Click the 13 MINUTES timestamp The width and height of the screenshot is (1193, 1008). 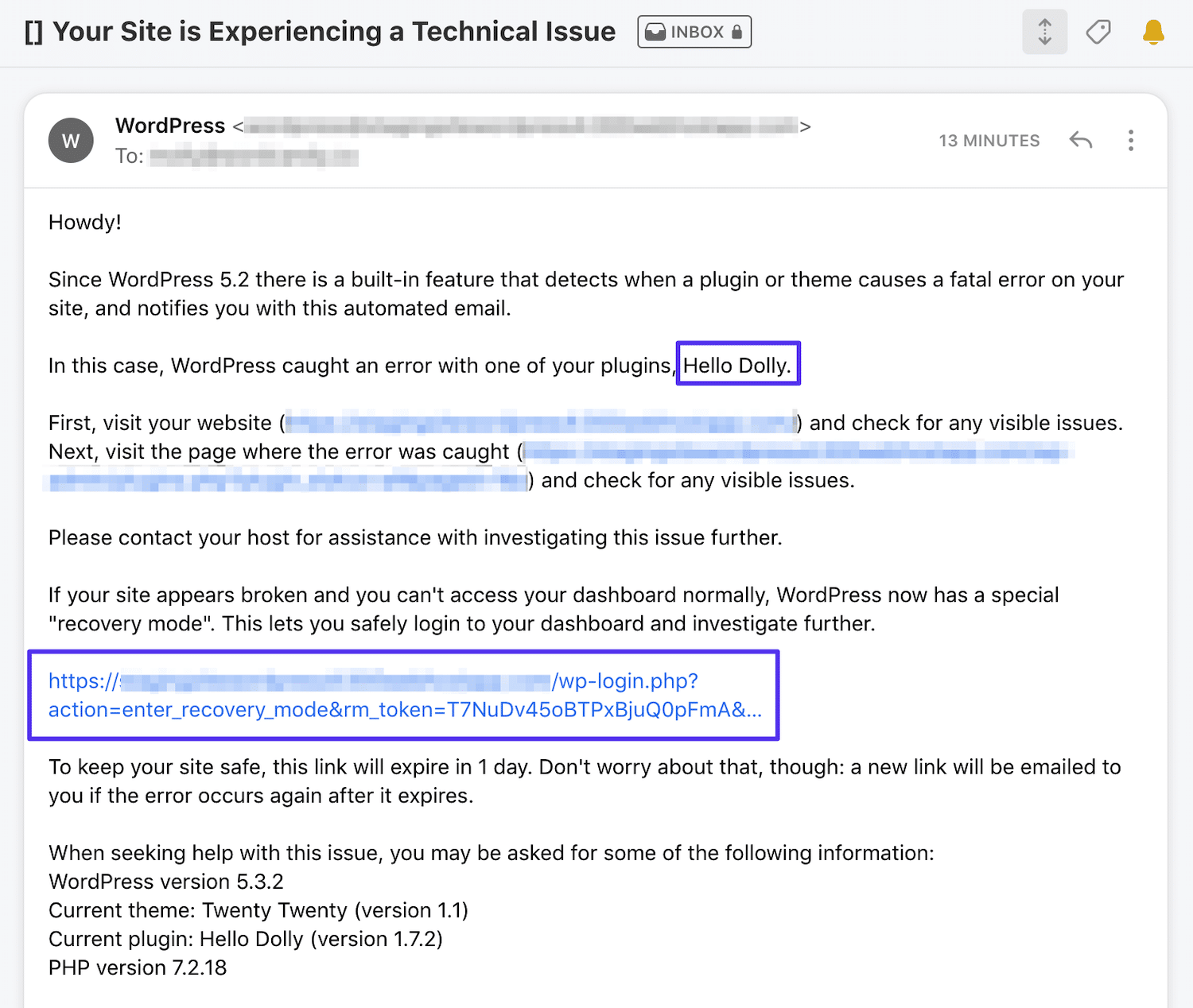tap(989, 140)
